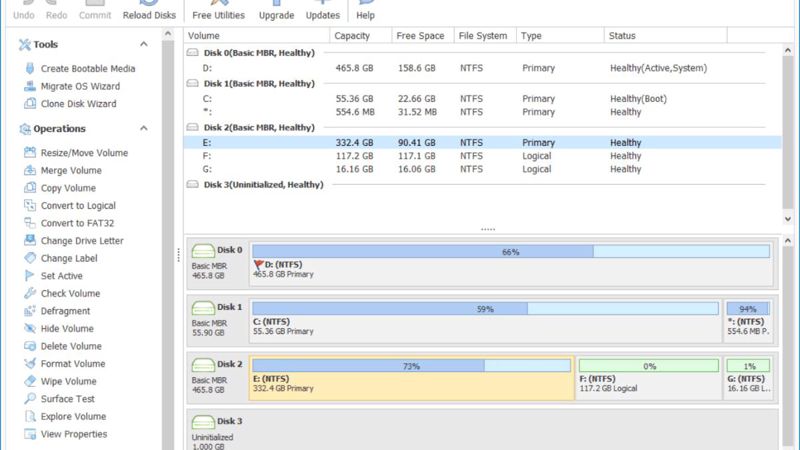Click scroll-down arrow of volume list scrollbar
This screenshot has width=800, height=450.
point(788,218)
